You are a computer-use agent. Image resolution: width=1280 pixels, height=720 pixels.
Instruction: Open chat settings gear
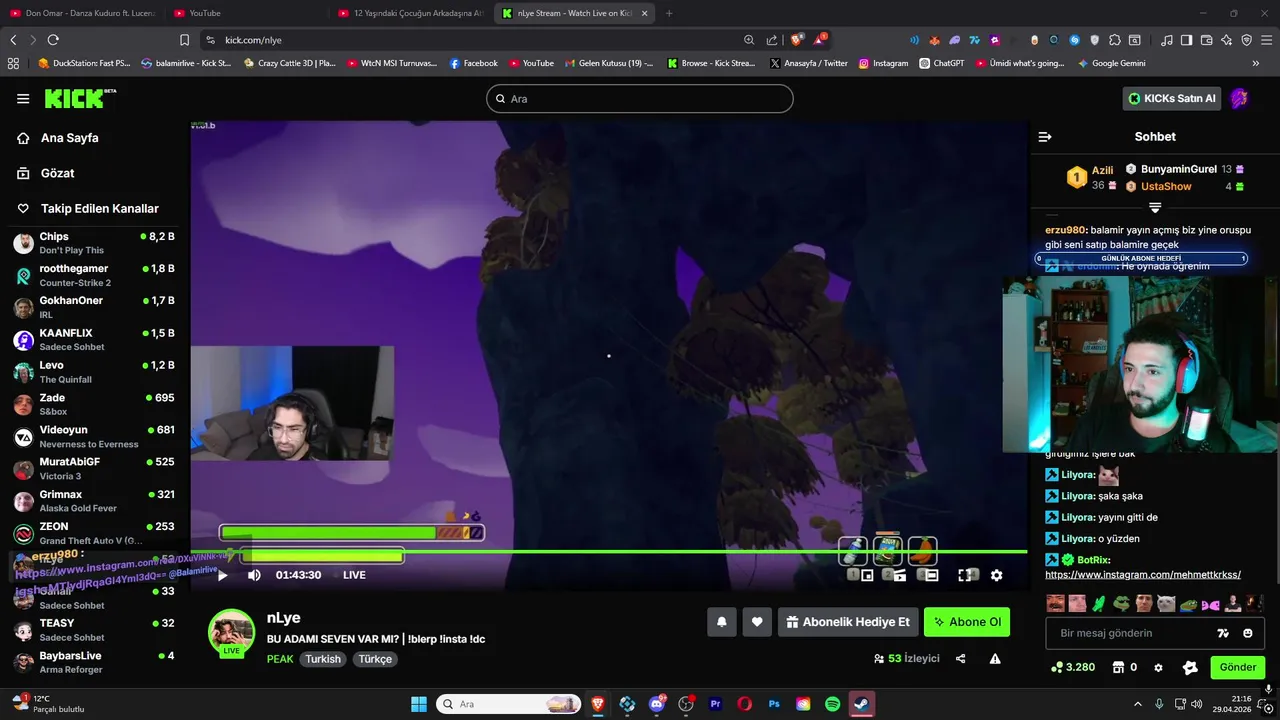click(x=1158, y=667)
